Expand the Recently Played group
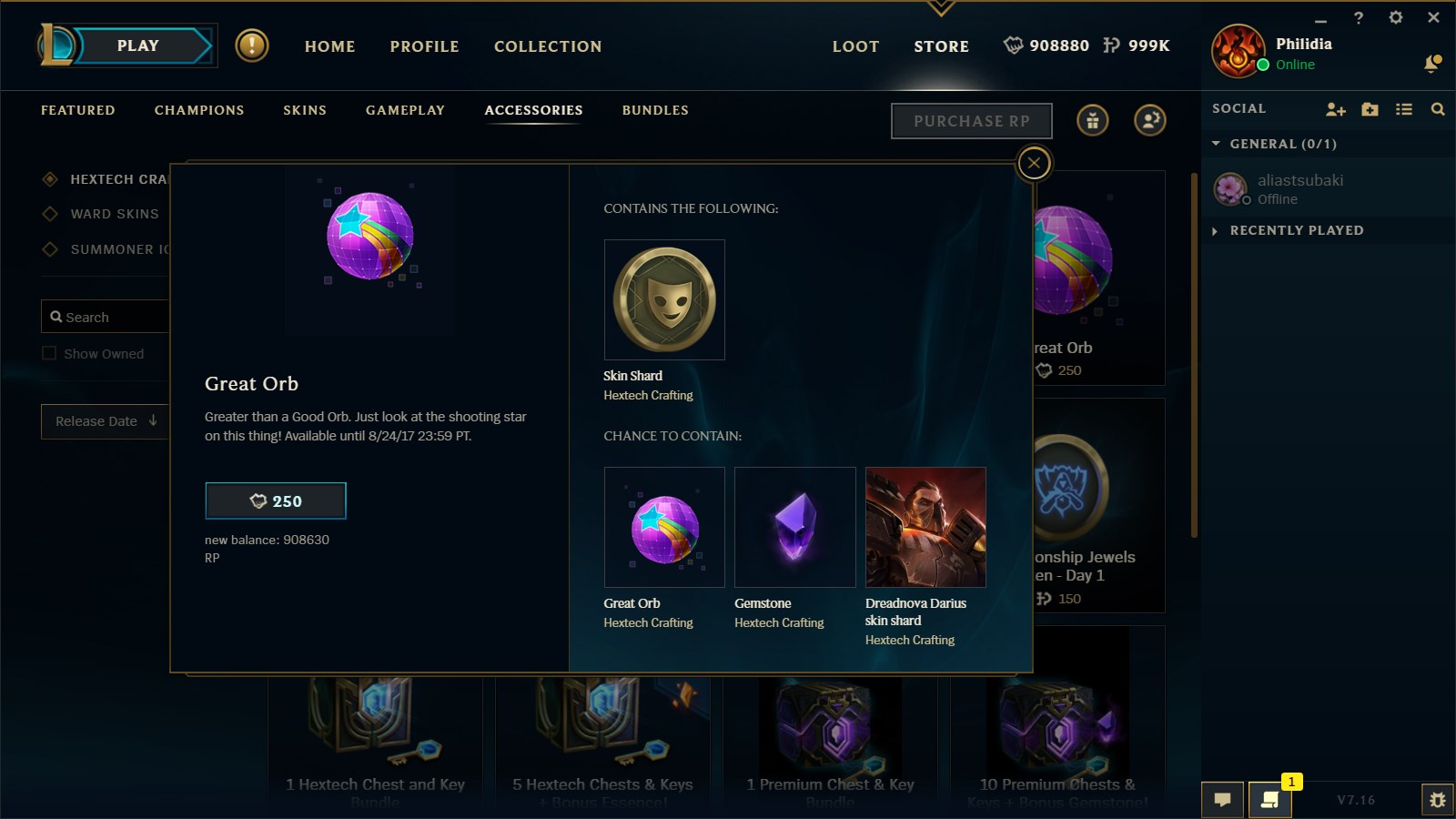This screenshot has height=819, width=1456. tap(1215, 231)
